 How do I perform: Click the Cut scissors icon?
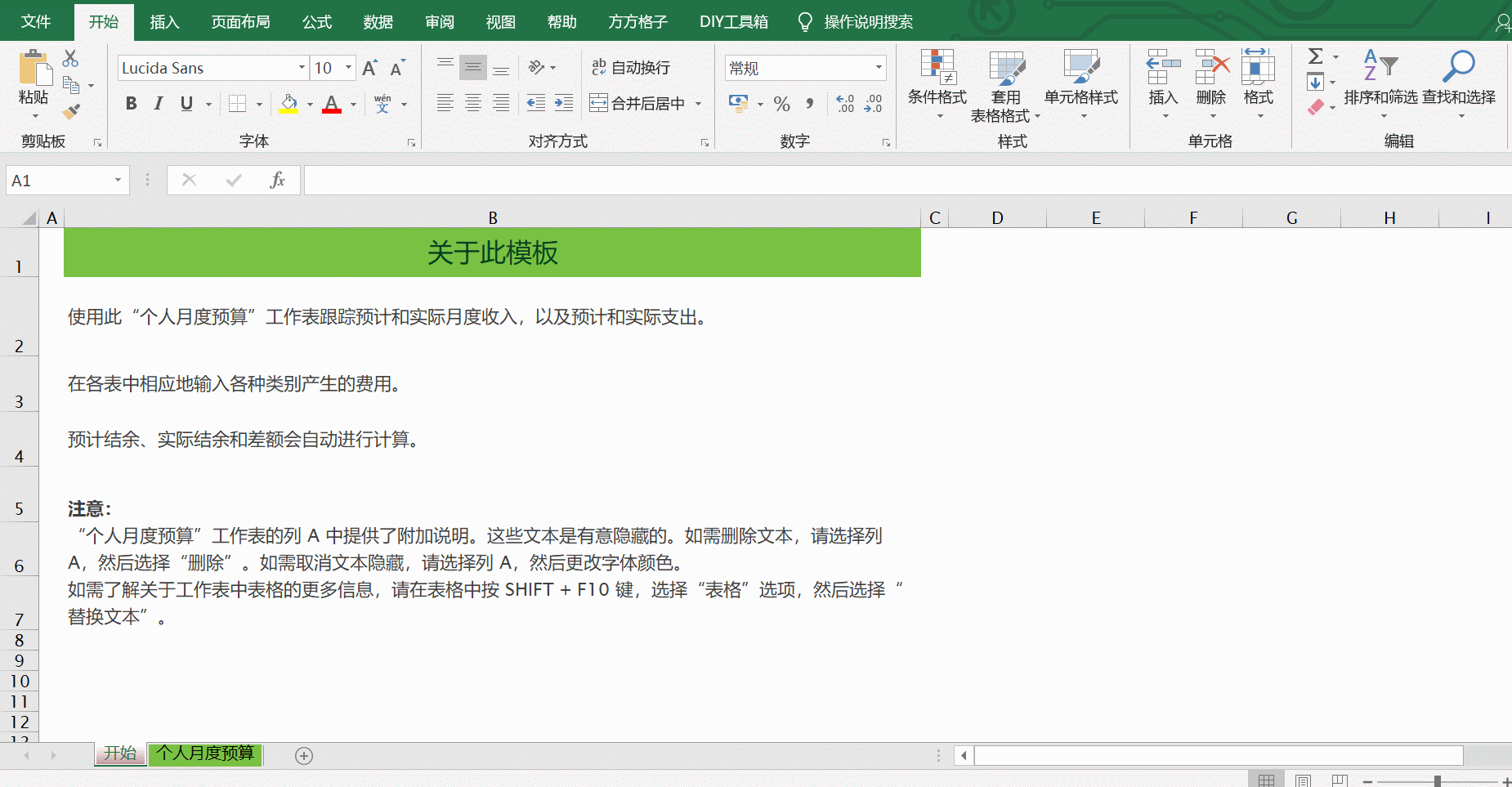click(x=70, y=59)
